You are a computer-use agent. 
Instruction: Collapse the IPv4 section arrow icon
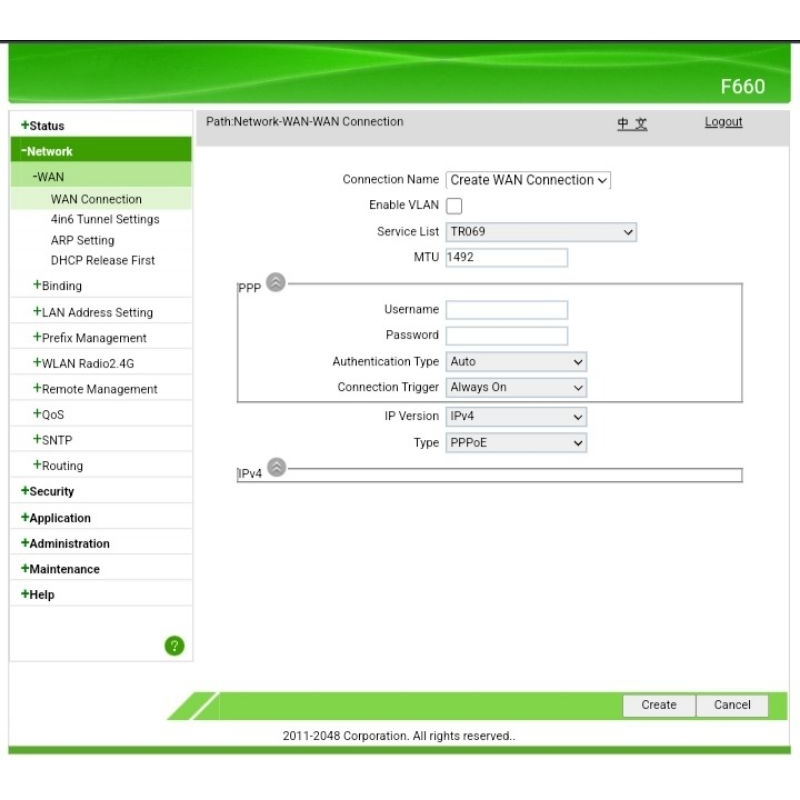[x=277, y=467]
